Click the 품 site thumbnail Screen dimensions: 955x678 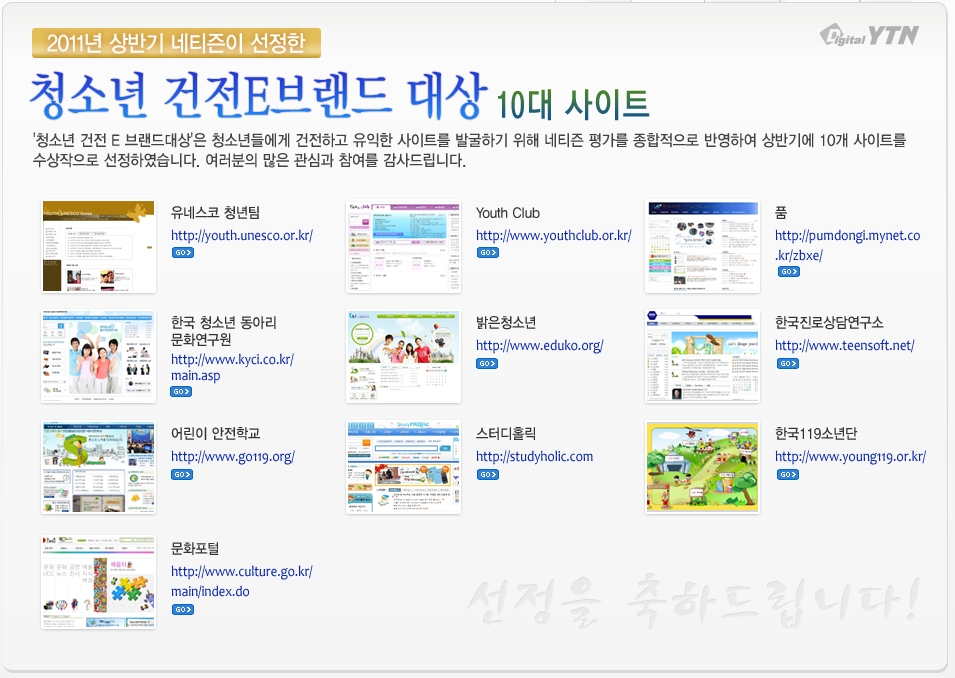[702, 246]
